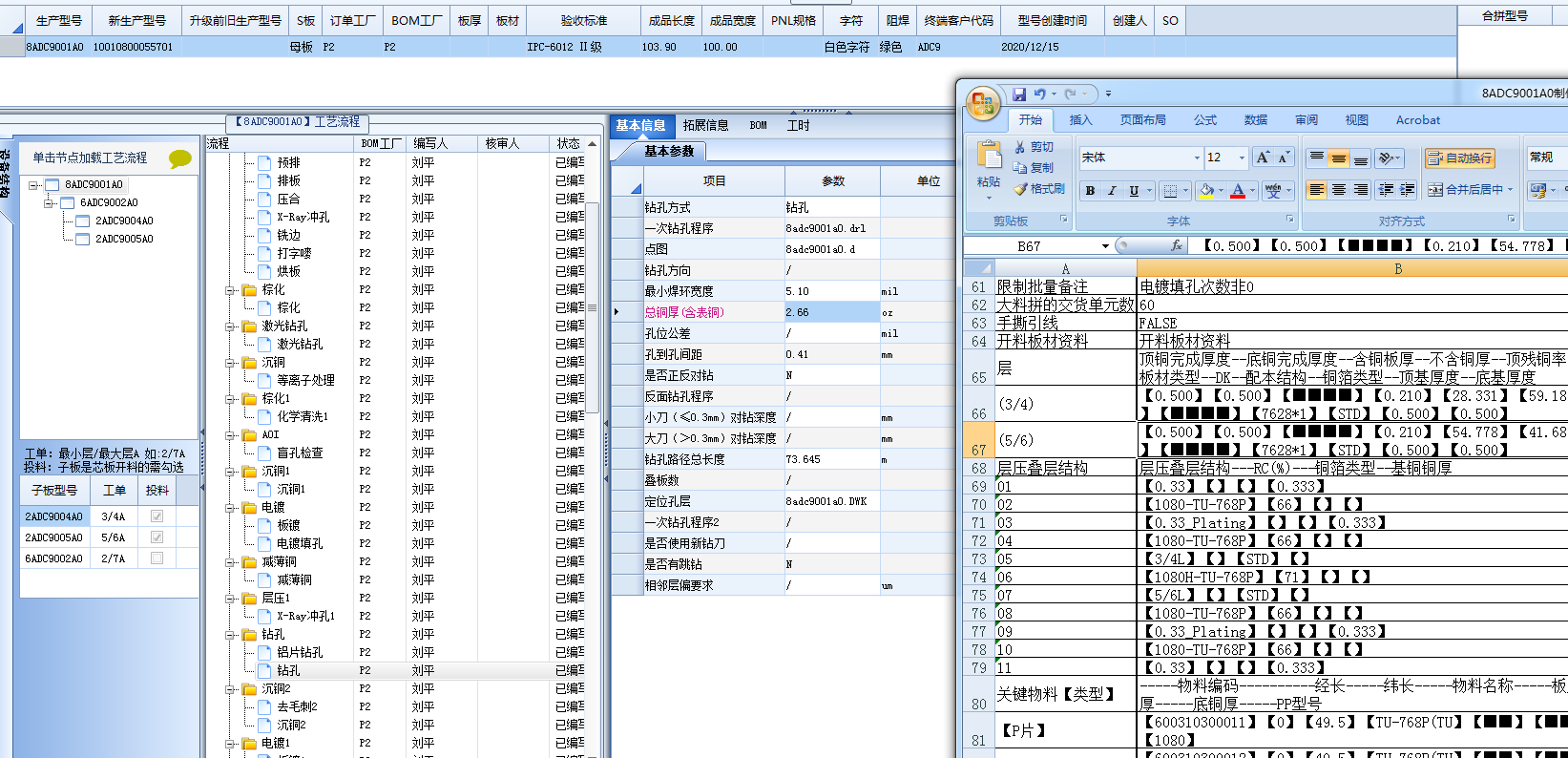Collapse the 激光钻孔 folder in process tree
The image size is (1568, 758).
pos(230,326)
